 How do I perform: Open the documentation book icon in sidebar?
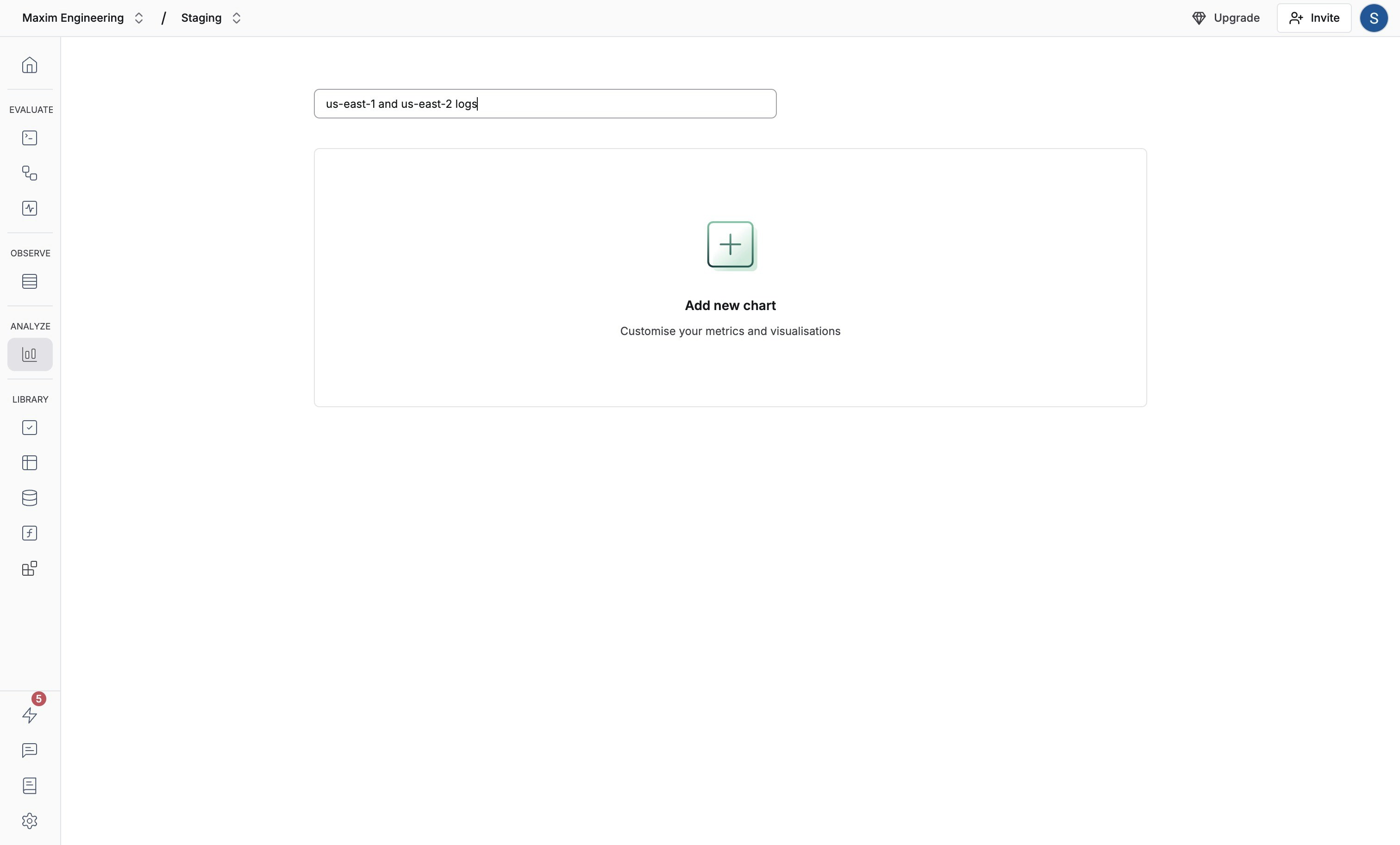click(30, 786)
